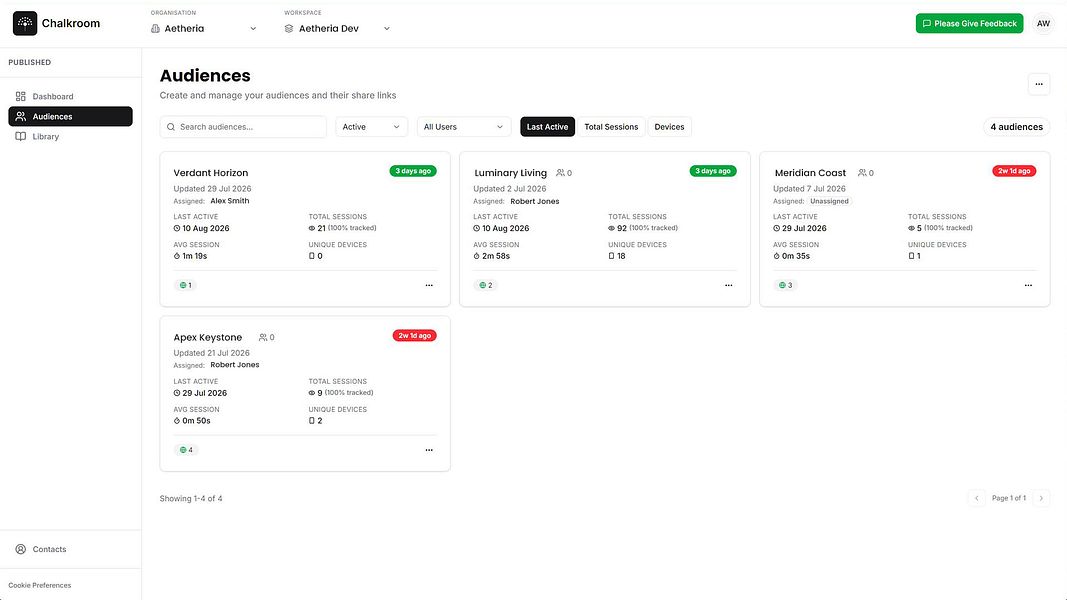Image resolution: width=1067 pixels, height=600 pixels.
Task: Open the Apex Keystone card more options
Action: 429,450
